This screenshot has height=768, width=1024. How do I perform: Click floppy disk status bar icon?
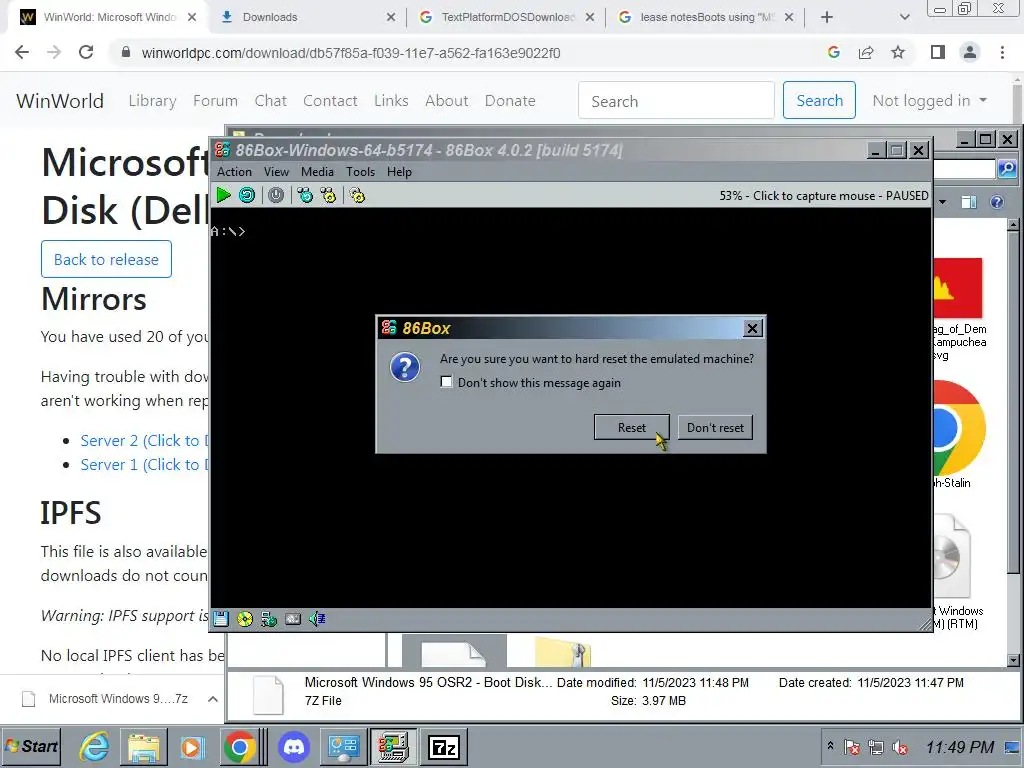[x=221, y=618]
